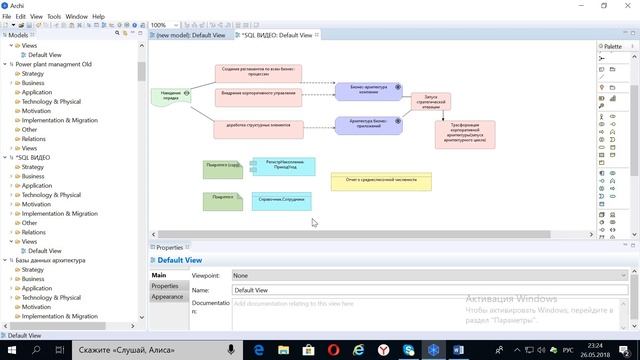Image resolution: width=640 pixels, height=360 pixels.
Task: Open the search filter in Models tree
Action: (117, 33)
